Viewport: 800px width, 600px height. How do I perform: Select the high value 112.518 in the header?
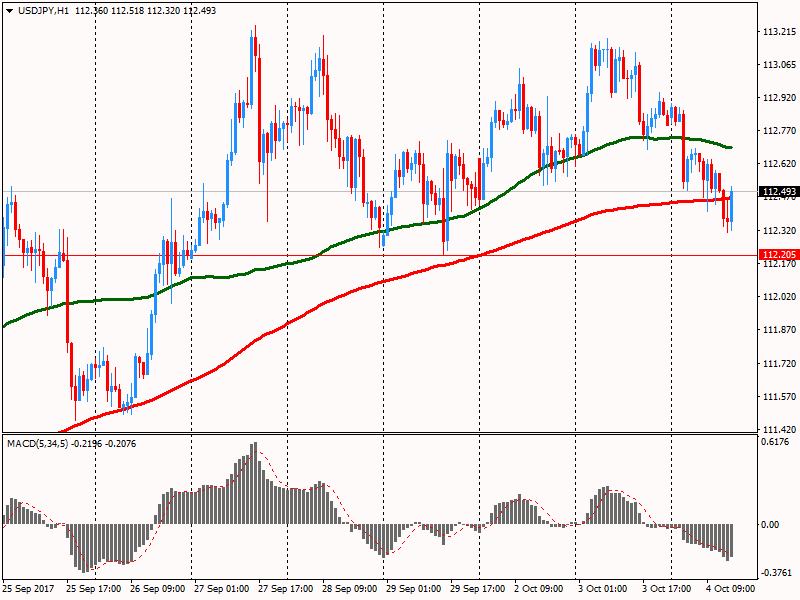(128, 11)
